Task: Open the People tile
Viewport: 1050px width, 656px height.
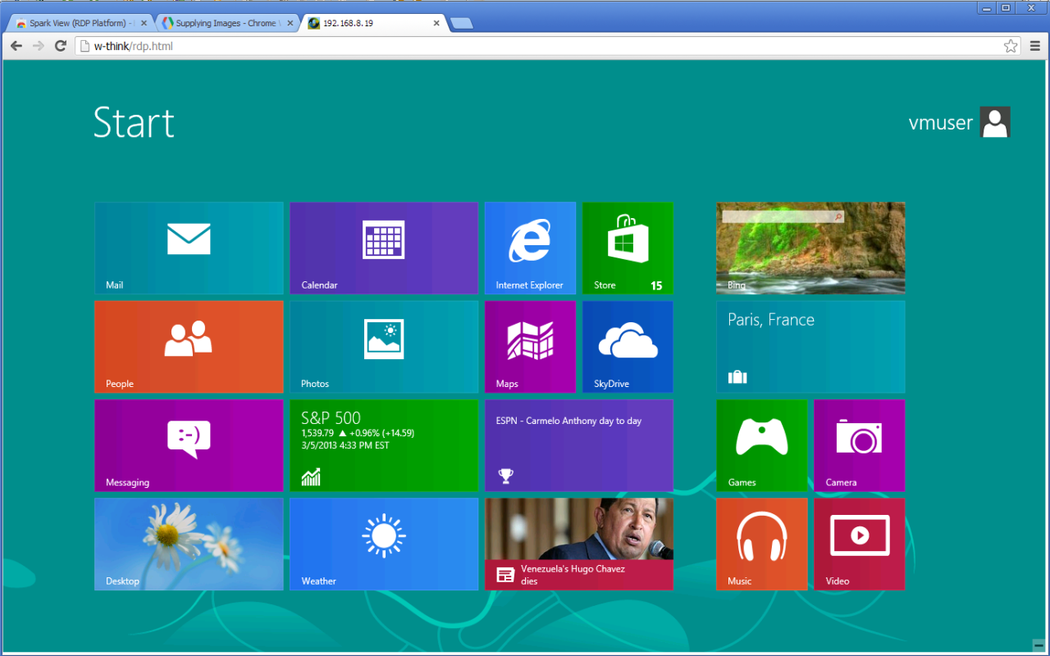Action: pos(189,346)
